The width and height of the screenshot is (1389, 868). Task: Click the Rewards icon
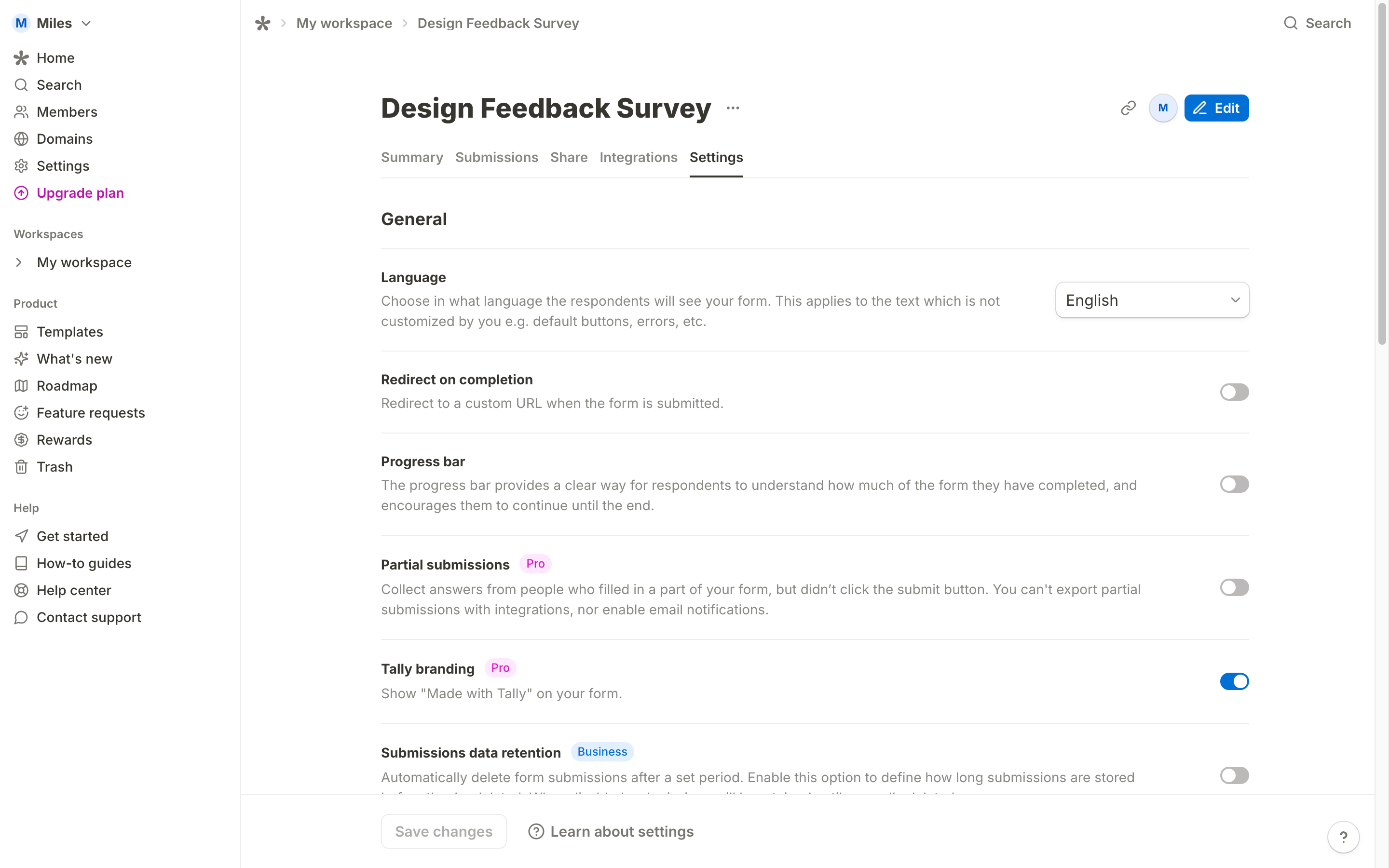[21, 440]
